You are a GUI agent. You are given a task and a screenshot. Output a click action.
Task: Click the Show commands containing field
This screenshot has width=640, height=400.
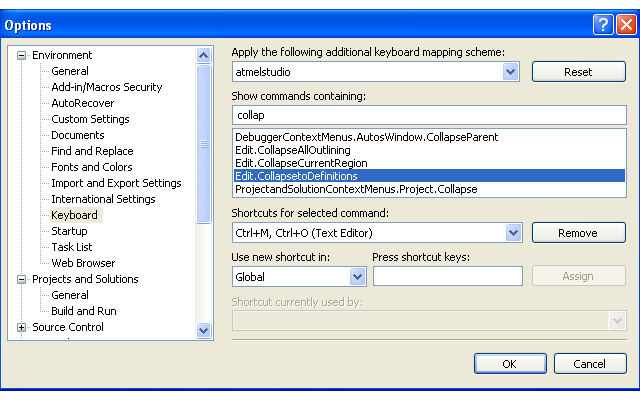[x=429, y=115]
